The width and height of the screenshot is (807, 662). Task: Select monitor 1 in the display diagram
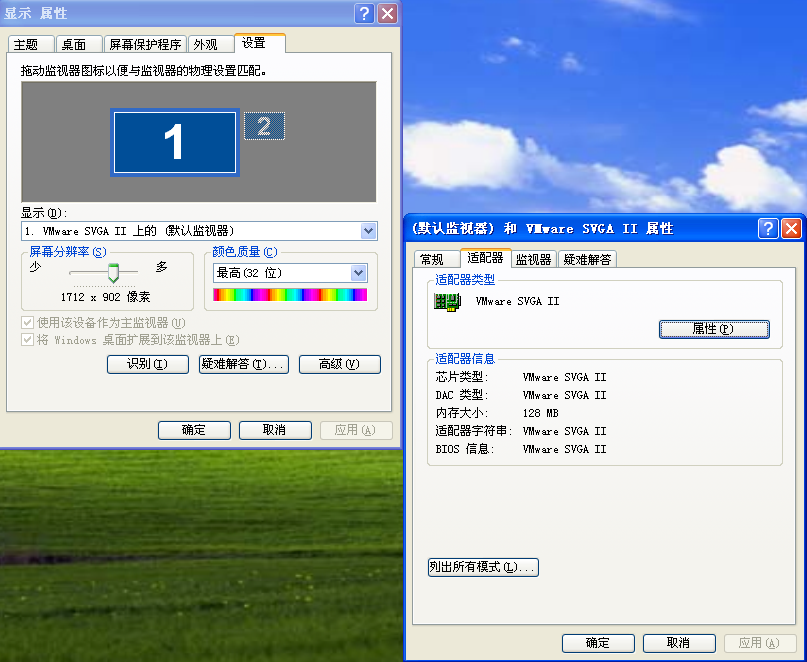(175, 142)
